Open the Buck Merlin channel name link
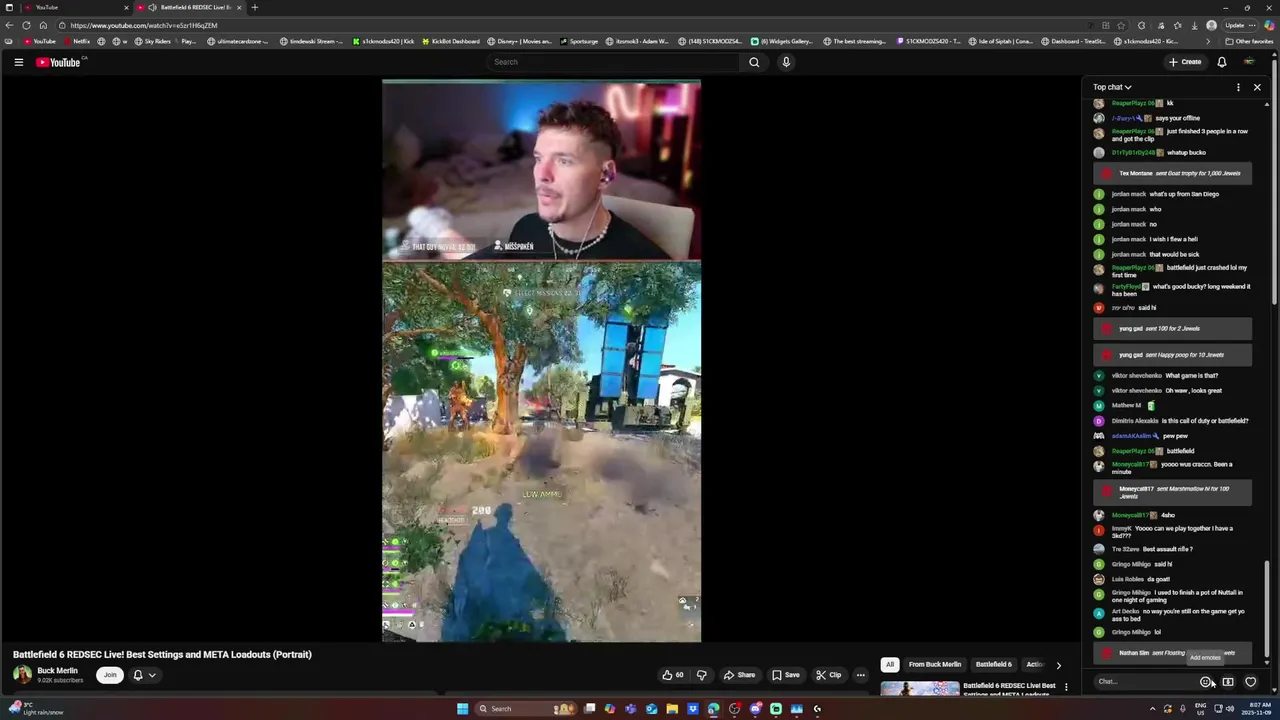Viewport: 1280px width, 720px height. pyautogui.click(x=57, y=670)
